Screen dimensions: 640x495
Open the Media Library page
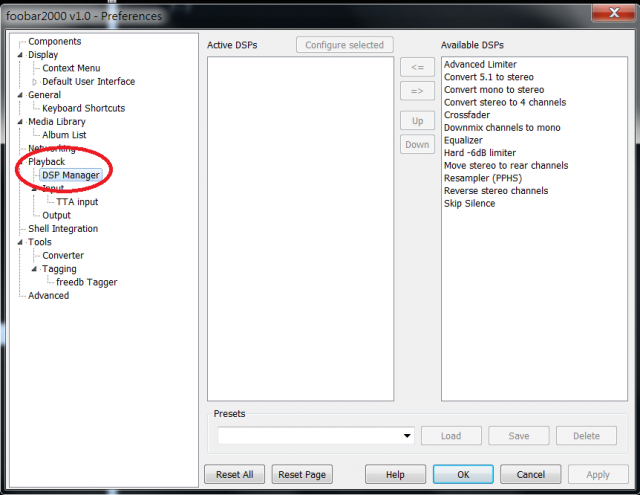point(56,122)
